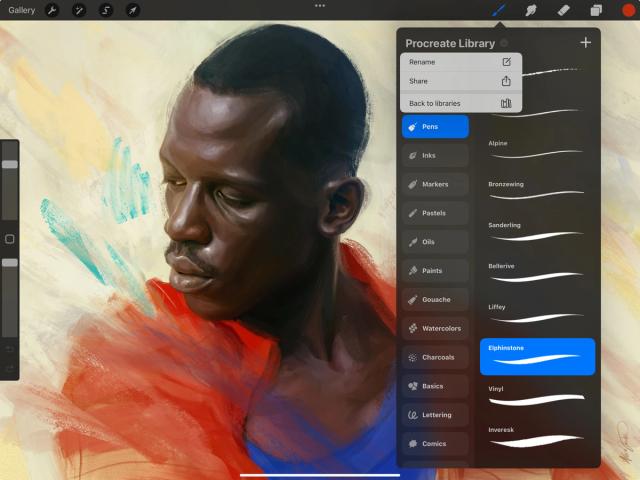The width and height of the screenshot is (640, 480).
Task: Click the Comics set icon
Action: (413, 444)
